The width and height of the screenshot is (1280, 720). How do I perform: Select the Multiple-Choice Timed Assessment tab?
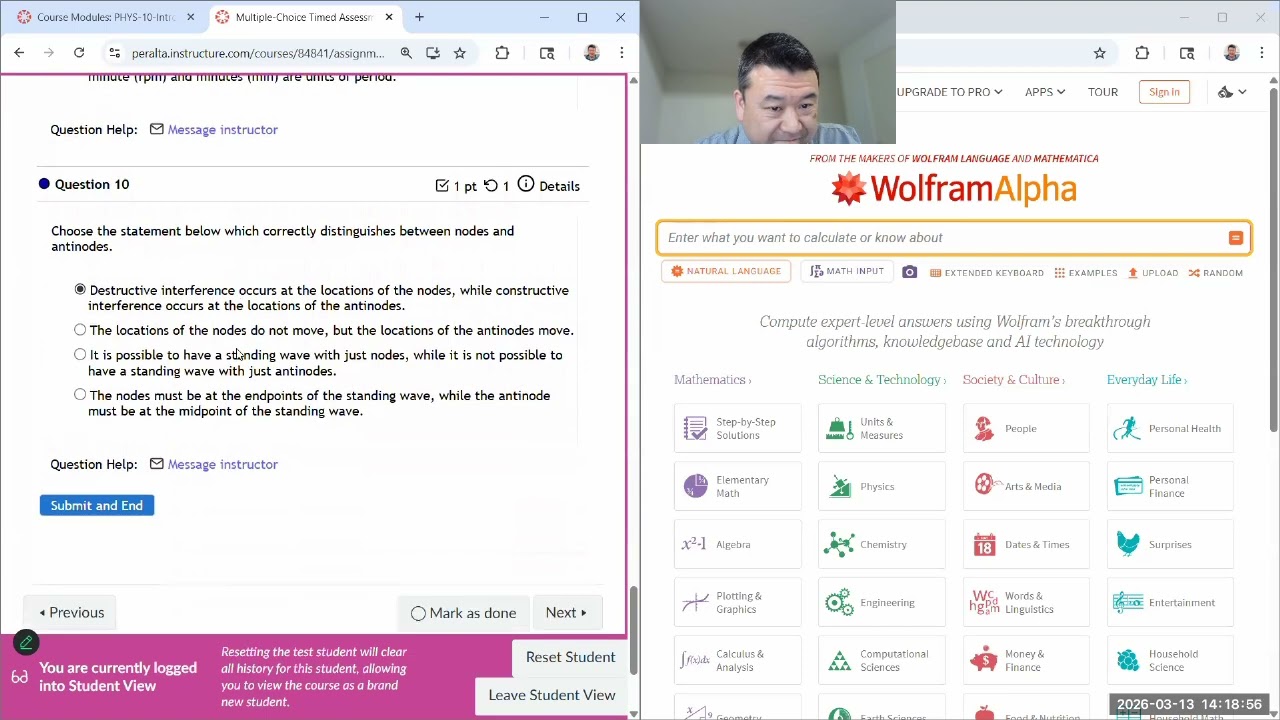[x=303, y=17]
